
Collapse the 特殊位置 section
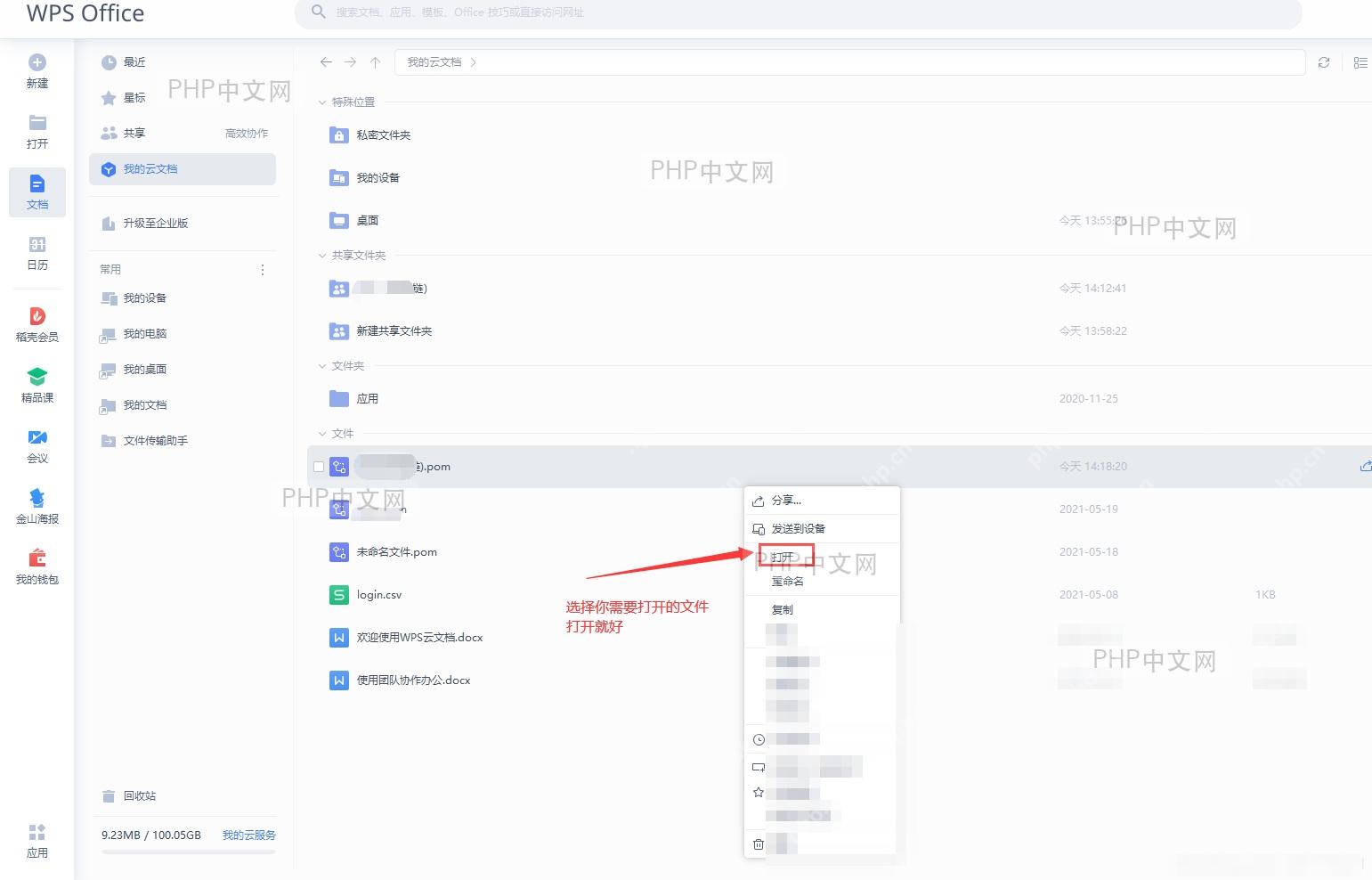tap(322, 102)
